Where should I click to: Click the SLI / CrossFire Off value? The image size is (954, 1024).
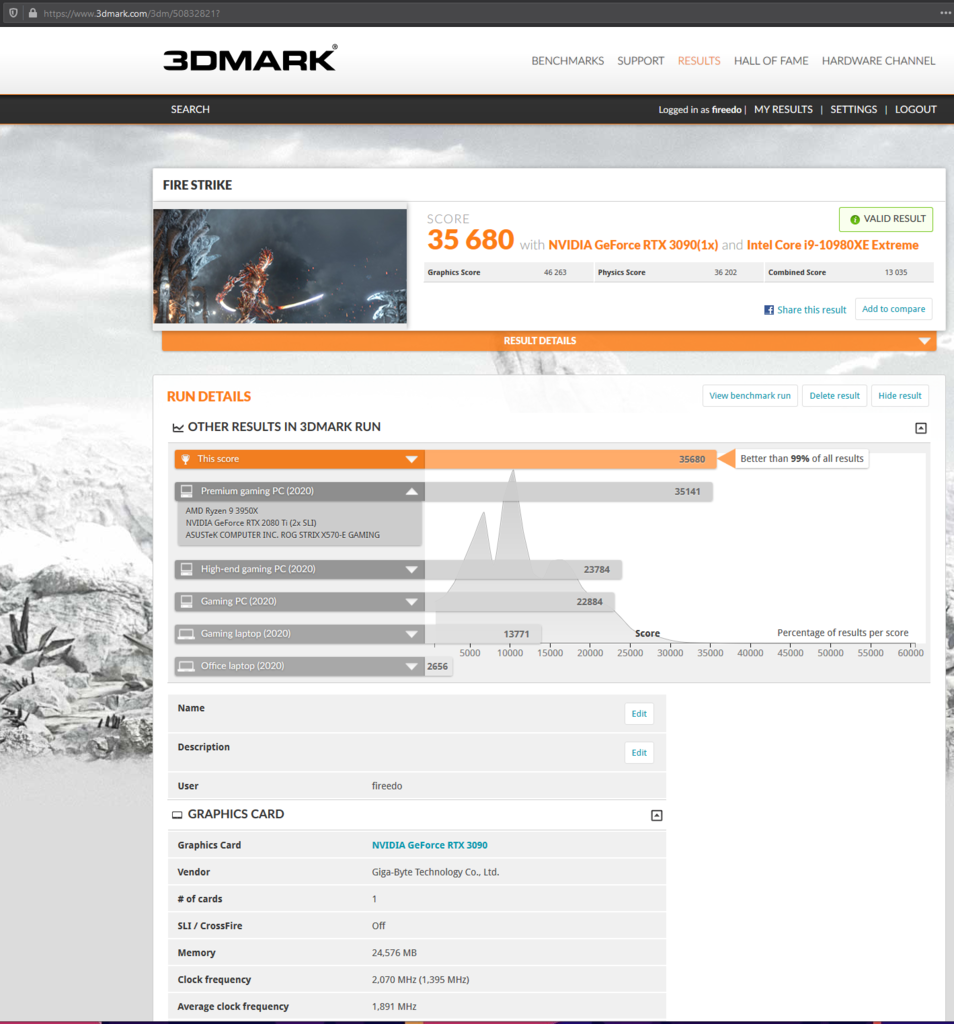379,926
